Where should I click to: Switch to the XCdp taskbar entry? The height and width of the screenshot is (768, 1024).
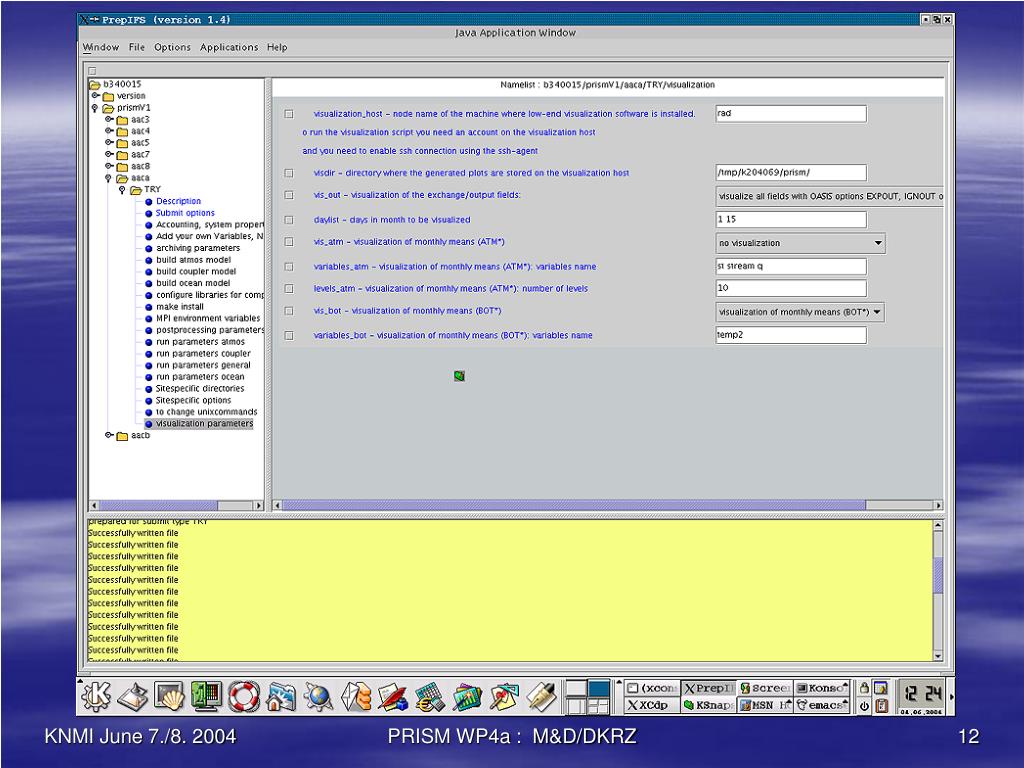(x=651, y=705)
